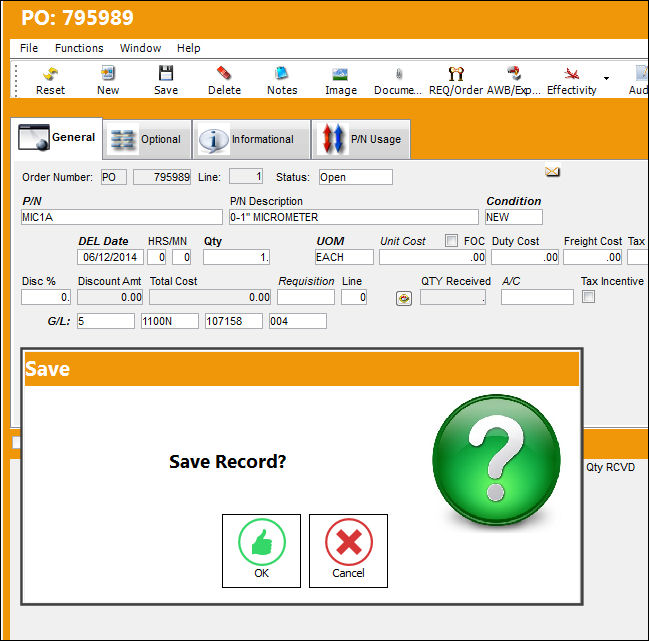Click the Reset toolbar icon
This screenshot has height=641, width=649.
tap(50, 74)
